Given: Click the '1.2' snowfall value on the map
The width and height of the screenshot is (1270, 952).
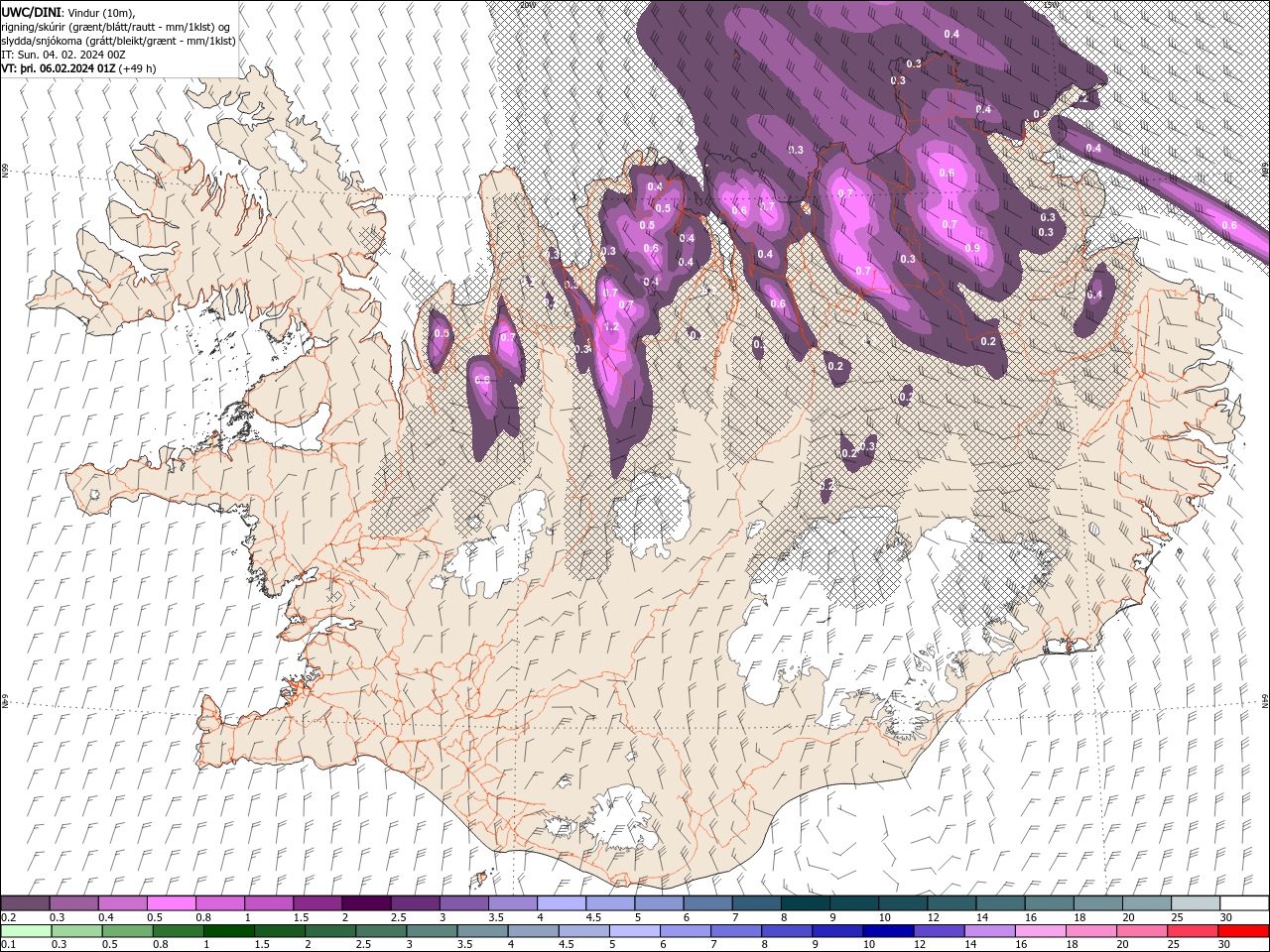Looking at the screenshot, I should [x=611, y=326].
